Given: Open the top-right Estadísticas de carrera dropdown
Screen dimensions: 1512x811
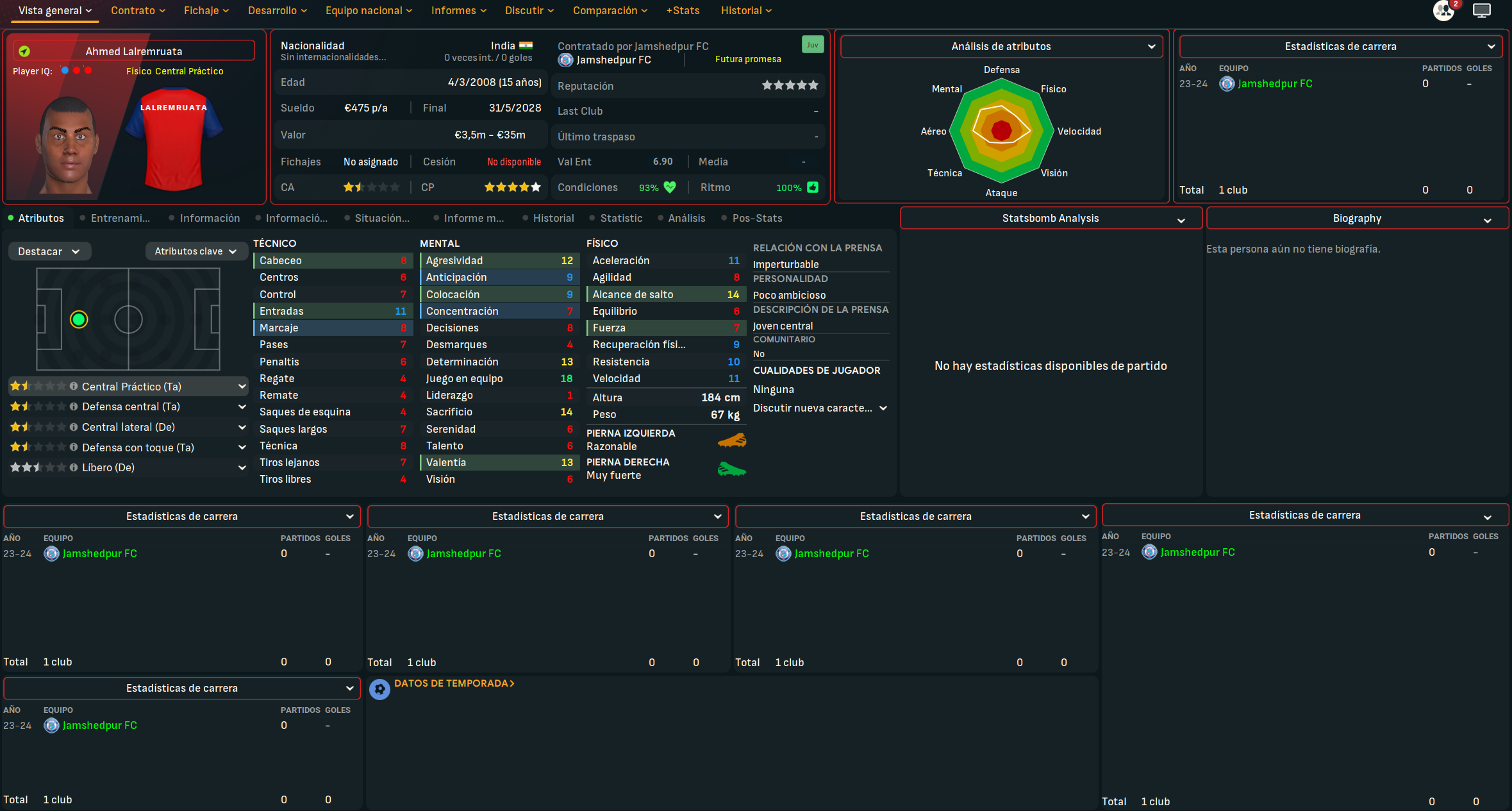Looking at the screenshot, I should [1342, 46].
